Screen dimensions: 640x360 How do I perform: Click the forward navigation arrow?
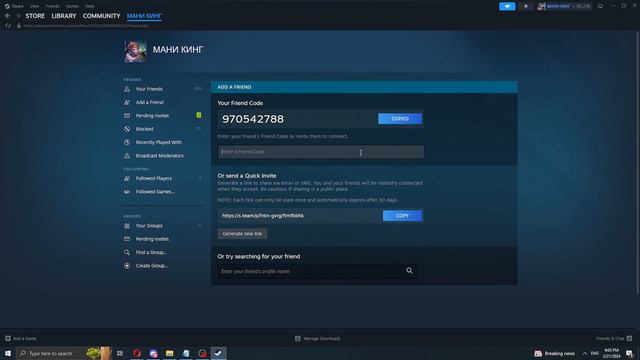coord(18,16)
